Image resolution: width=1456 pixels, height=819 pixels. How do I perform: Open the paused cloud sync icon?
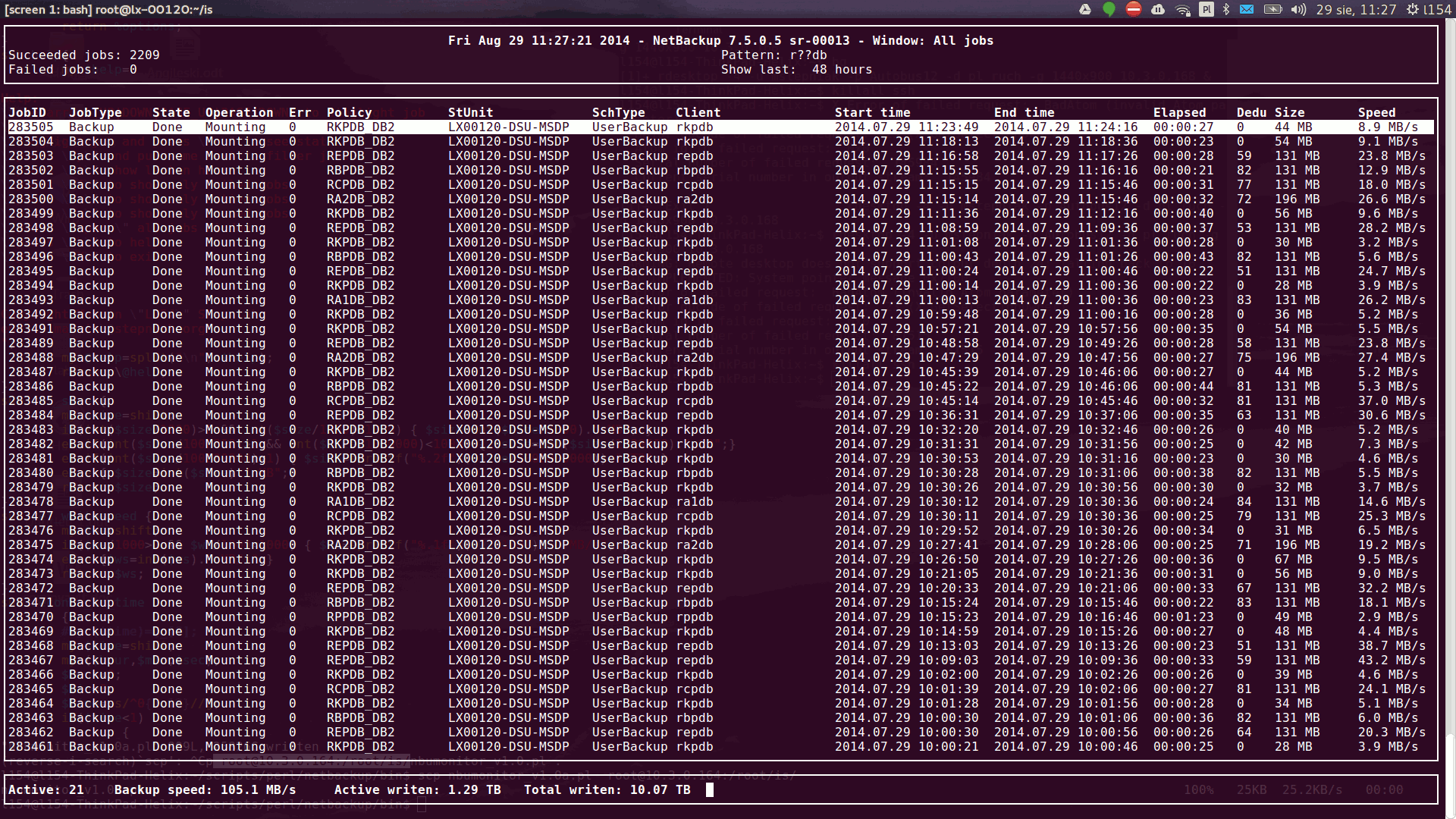[x=1157, y=9]
